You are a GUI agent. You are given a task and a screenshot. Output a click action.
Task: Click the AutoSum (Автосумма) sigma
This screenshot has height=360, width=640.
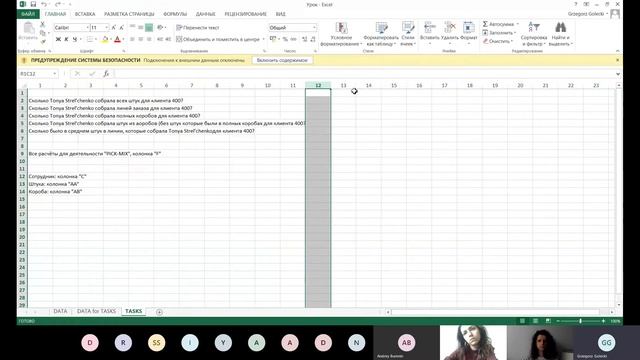(485, 24)
